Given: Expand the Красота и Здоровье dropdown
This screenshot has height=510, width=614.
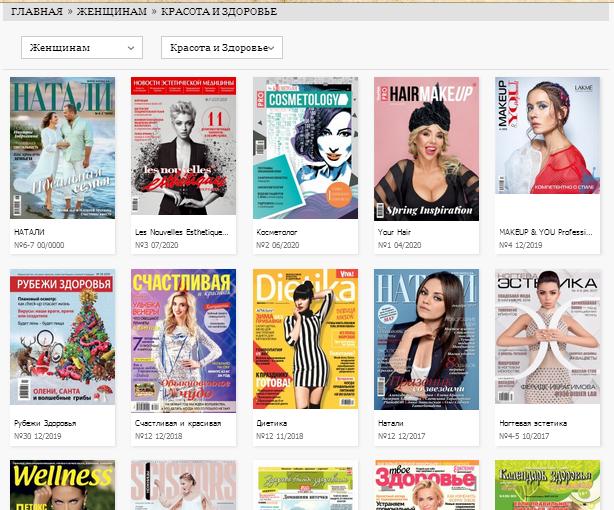Looking at the screenshot, I should point(221,47).
